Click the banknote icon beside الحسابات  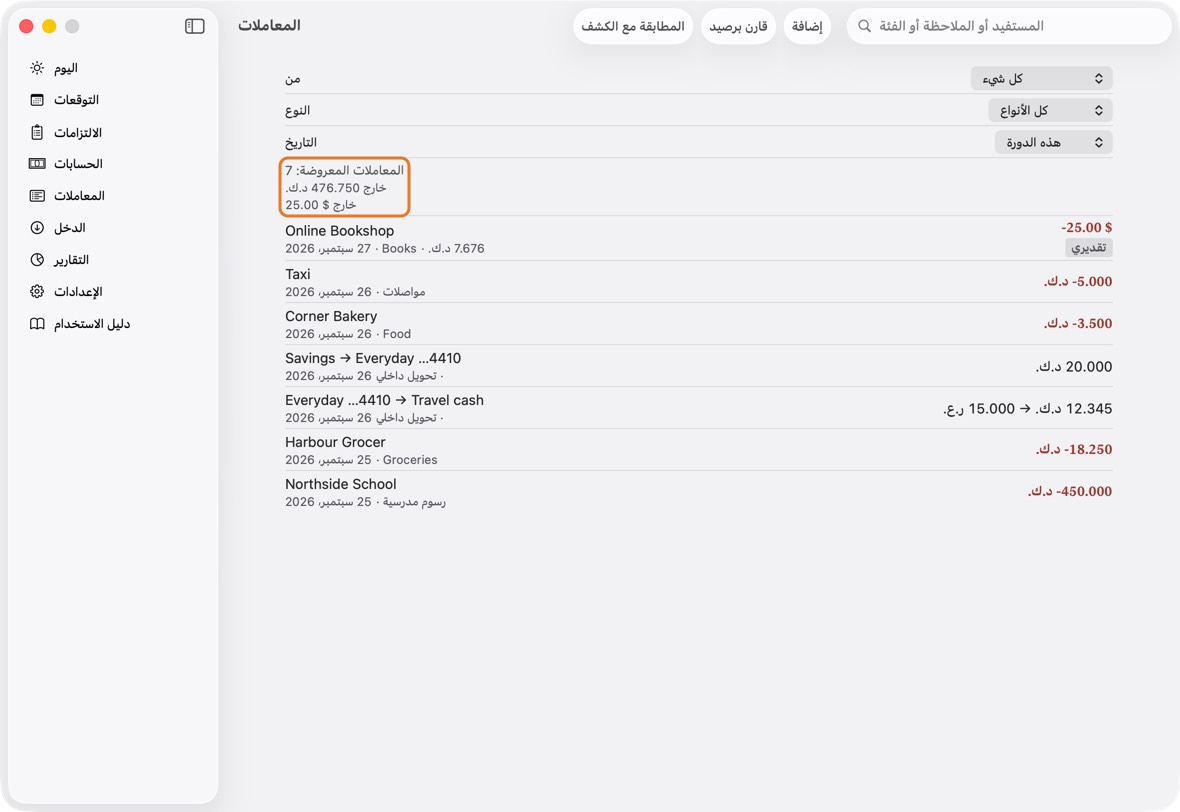point(37,163)
